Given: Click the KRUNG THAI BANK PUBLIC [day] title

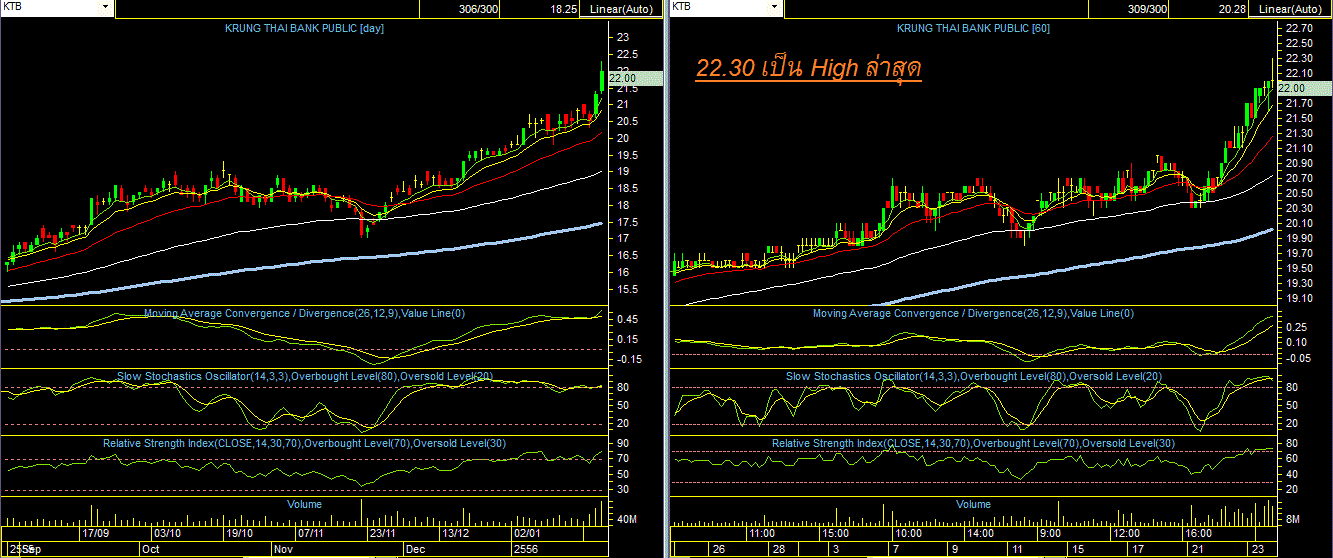Looking at the screenshot, I should [303, 28].
